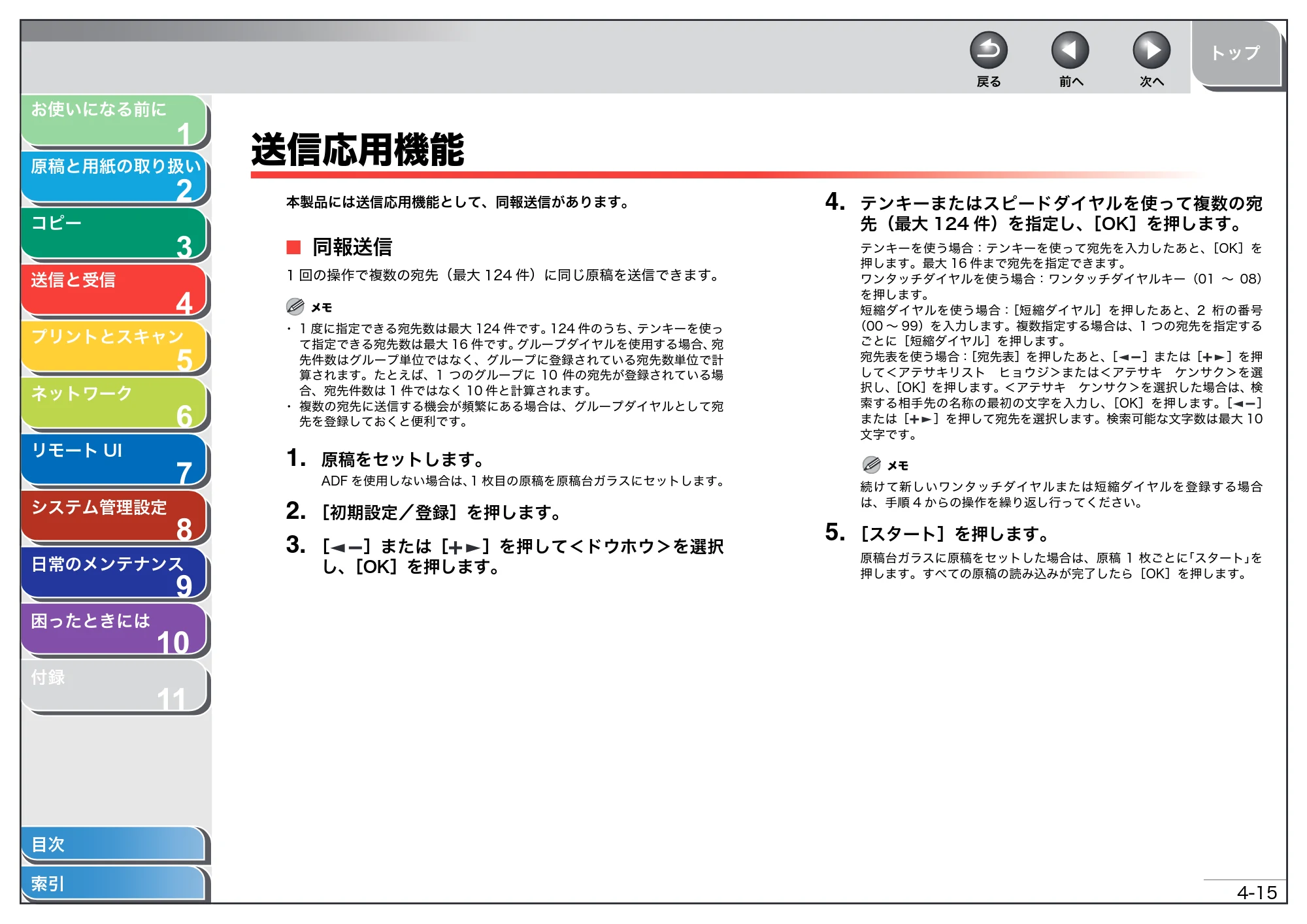Click the 同報送信 section heading
The width and height of the screenshot is (1307, 924).
[x=352, y=247]
